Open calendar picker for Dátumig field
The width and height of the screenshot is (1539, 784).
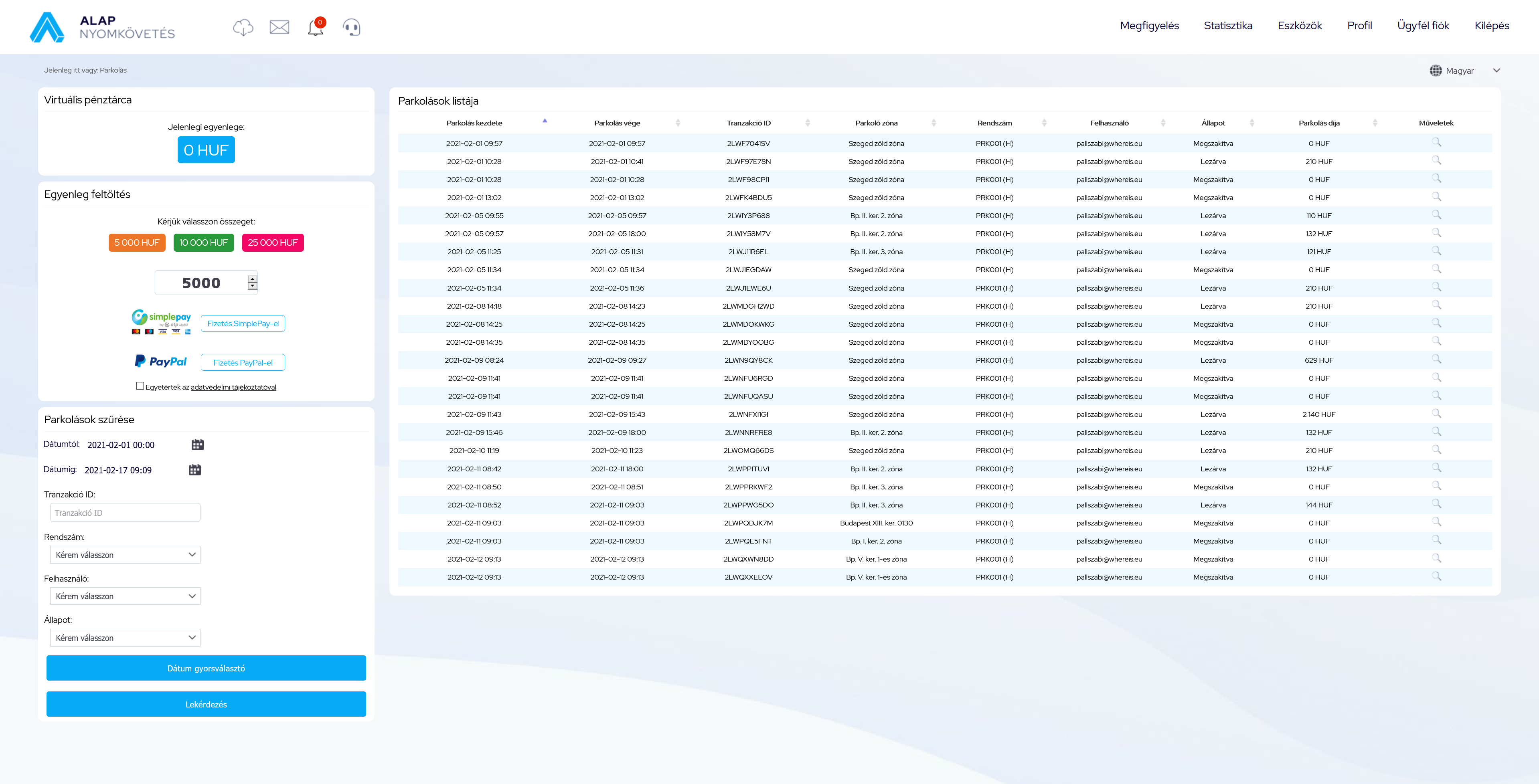click(195, 470)
